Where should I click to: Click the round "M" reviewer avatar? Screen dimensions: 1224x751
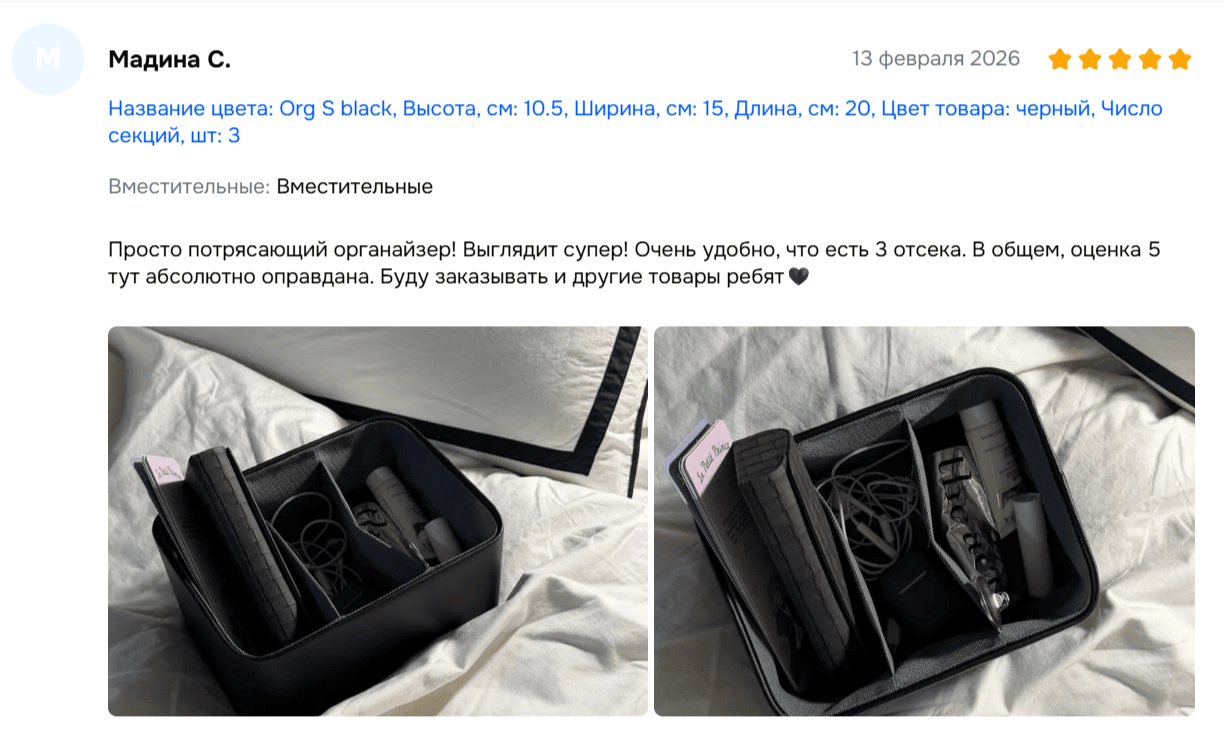[47, 59]
